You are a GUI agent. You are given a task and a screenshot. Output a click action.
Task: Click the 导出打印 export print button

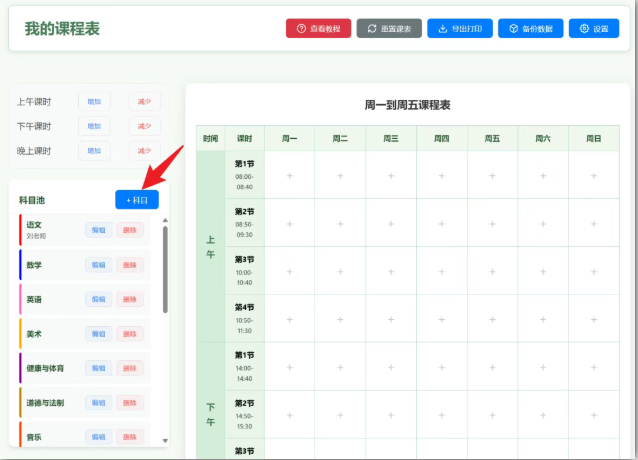click(x=460, y=29)
